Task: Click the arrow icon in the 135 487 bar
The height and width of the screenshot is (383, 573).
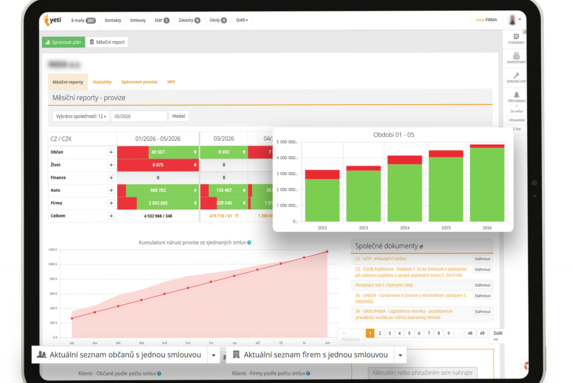Action: pos(244,190)
